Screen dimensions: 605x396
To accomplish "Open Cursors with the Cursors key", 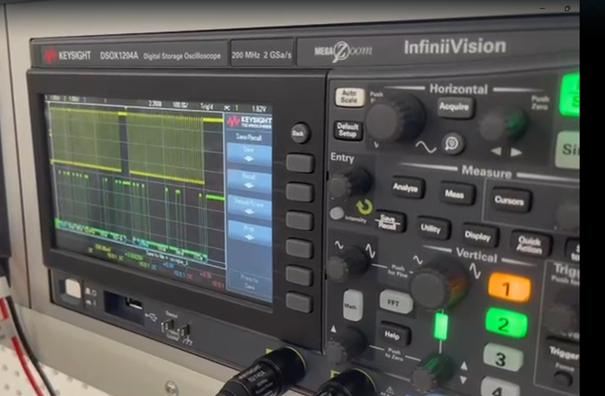I will click(510, 200).
